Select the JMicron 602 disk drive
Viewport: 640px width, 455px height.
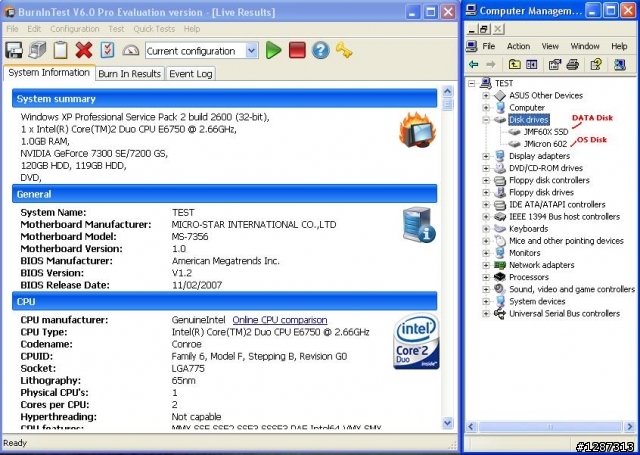[x=545, y=144]
